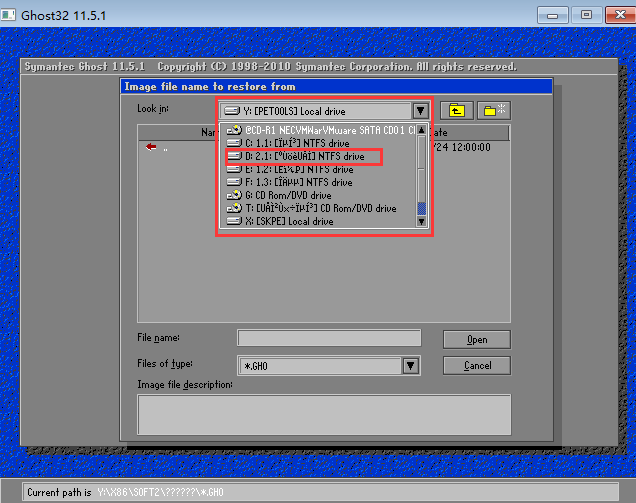Image resolution: width=636 pixels, height=503 pixels.
Task: Focus the File name input field
Action: pyautogui.click(x=329, y=340)
